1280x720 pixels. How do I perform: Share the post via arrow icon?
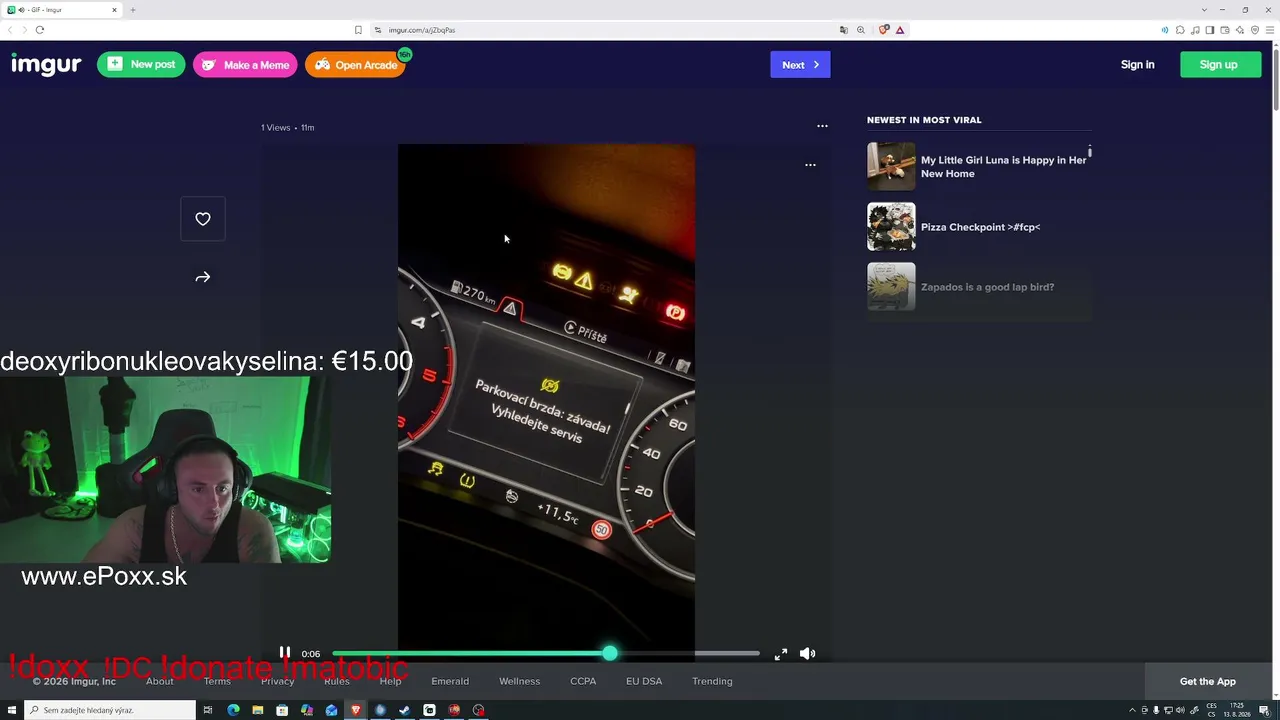coord(203,277)
